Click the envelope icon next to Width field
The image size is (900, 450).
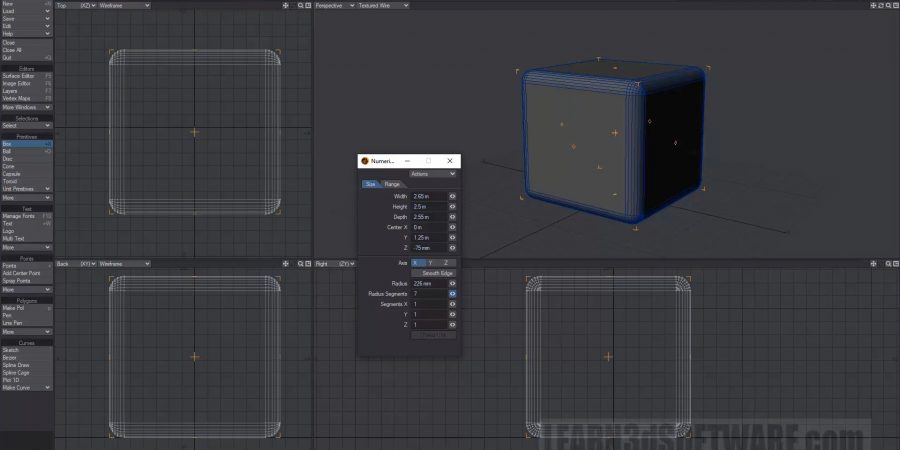click(452, 196)
